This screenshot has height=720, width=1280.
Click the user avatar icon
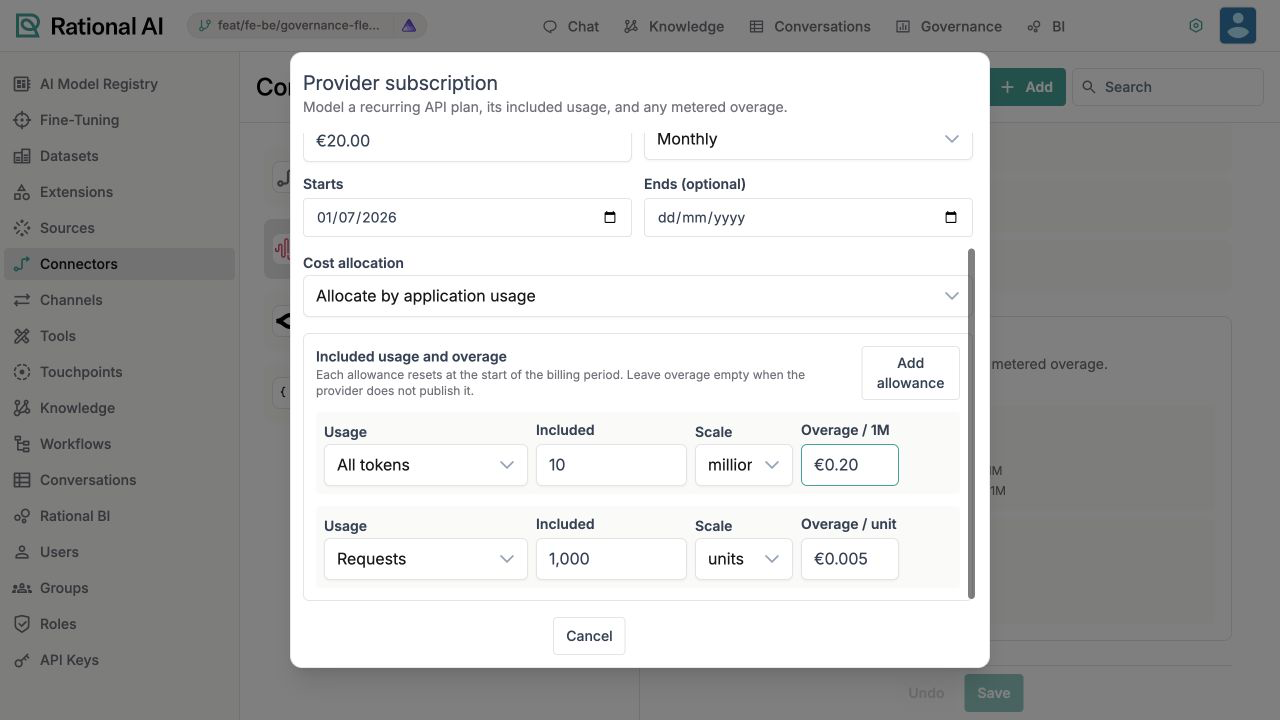click(1238, 26)
